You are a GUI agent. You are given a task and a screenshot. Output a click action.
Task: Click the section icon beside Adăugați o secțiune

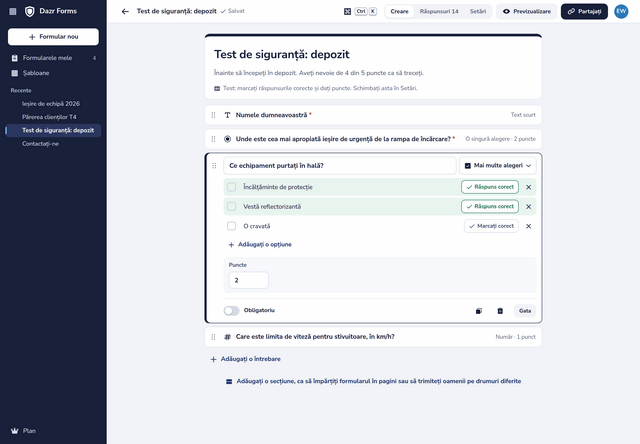[229, 382]
